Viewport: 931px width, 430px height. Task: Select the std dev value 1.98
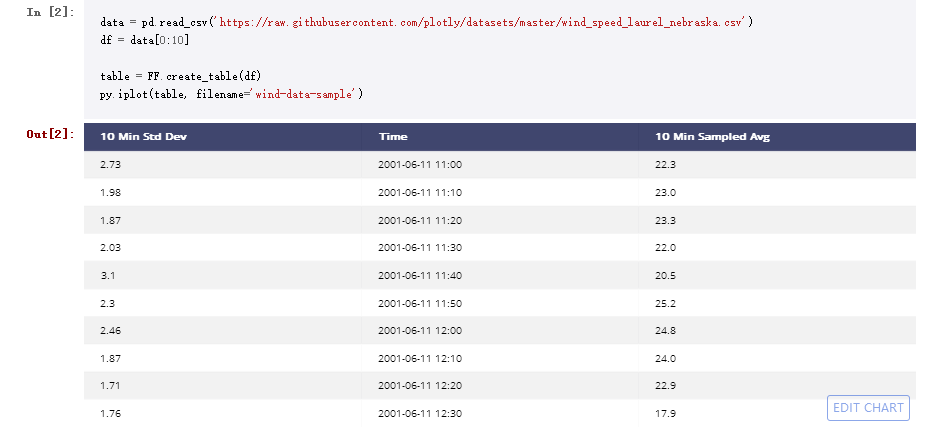click(x=110, y=192)
